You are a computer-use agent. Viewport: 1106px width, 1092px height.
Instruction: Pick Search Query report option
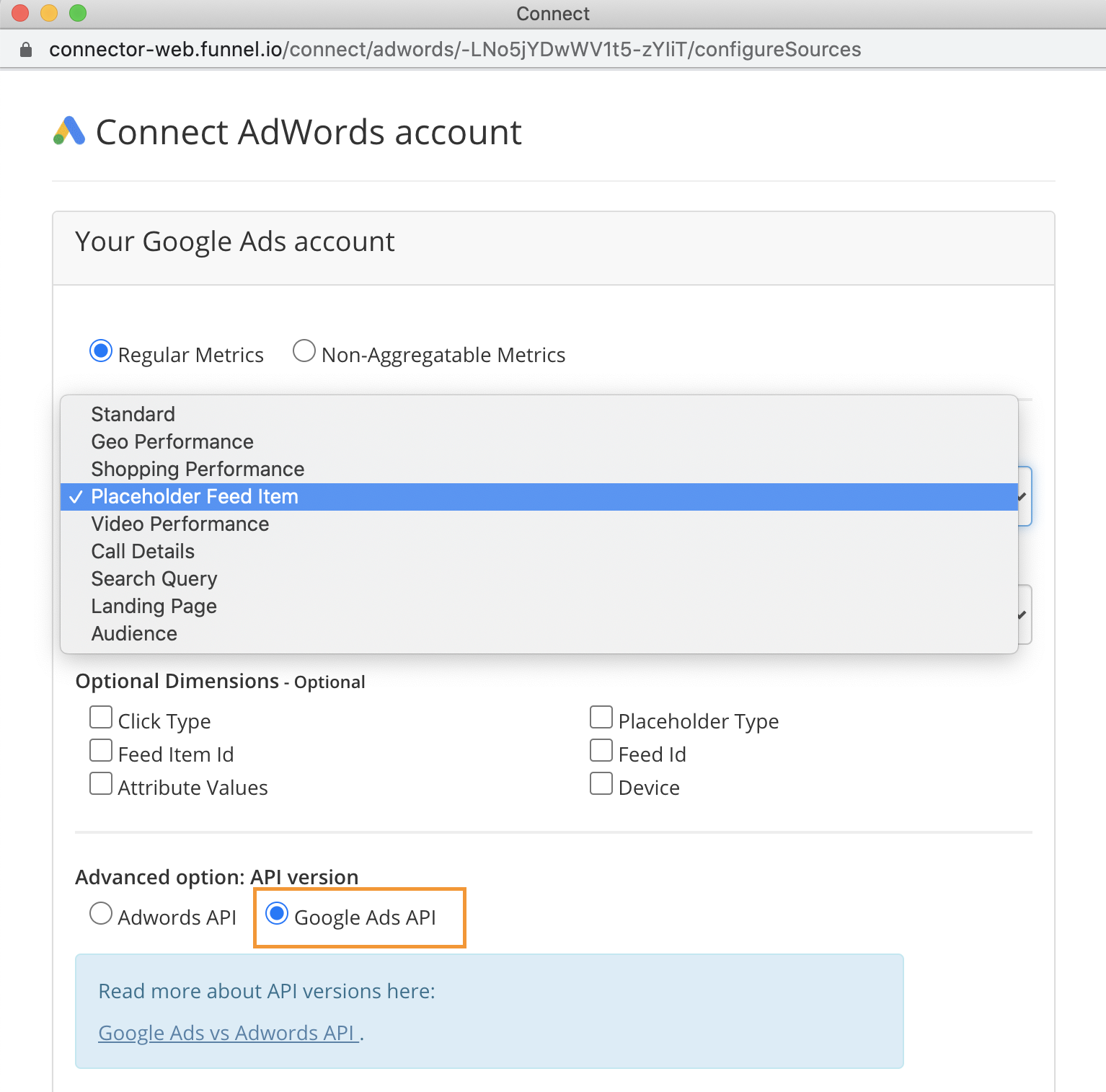pyautogui.click(x=154, y=578)
